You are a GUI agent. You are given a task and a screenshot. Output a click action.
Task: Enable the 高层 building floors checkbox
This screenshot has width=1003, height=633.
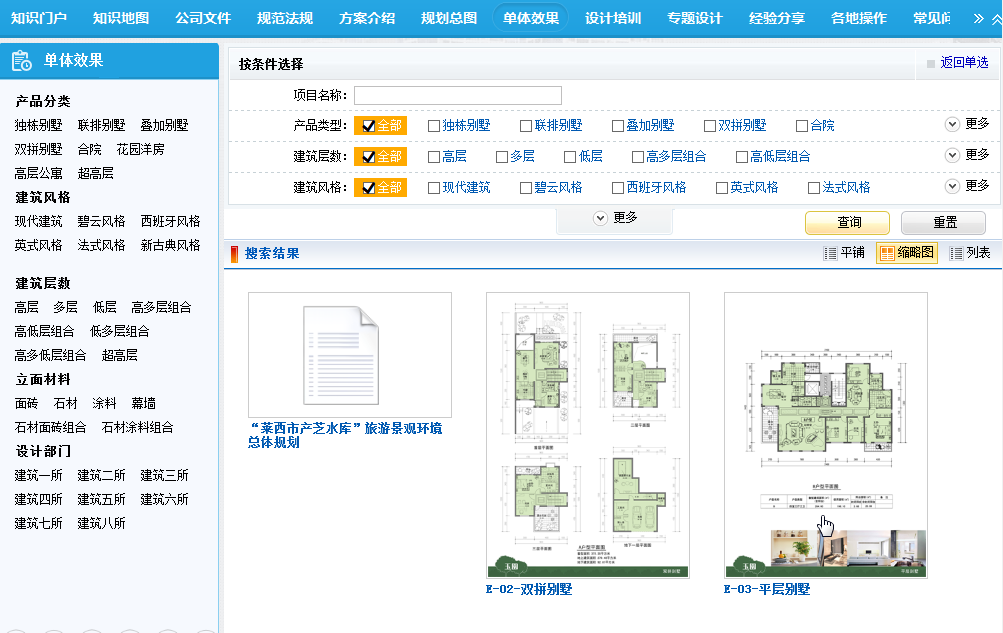pyautogui.click(x=434, y=157)
